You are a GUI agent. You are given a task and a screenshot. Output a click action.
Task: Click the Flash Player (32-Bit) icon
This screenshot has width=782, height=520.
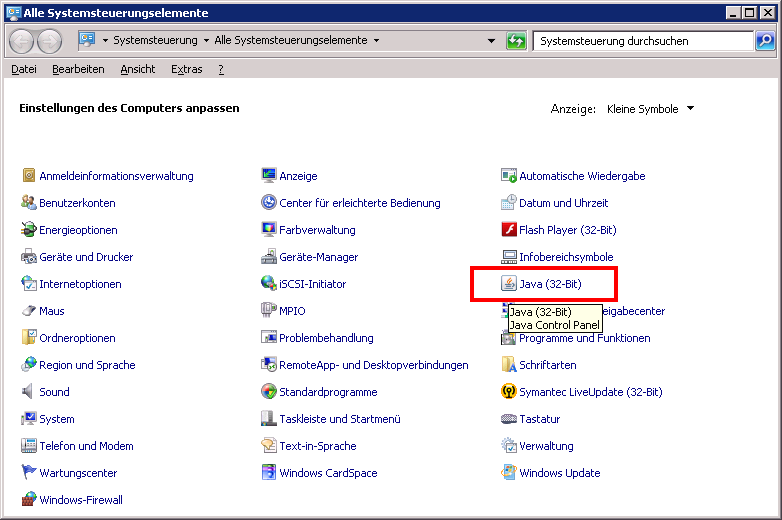509,230
